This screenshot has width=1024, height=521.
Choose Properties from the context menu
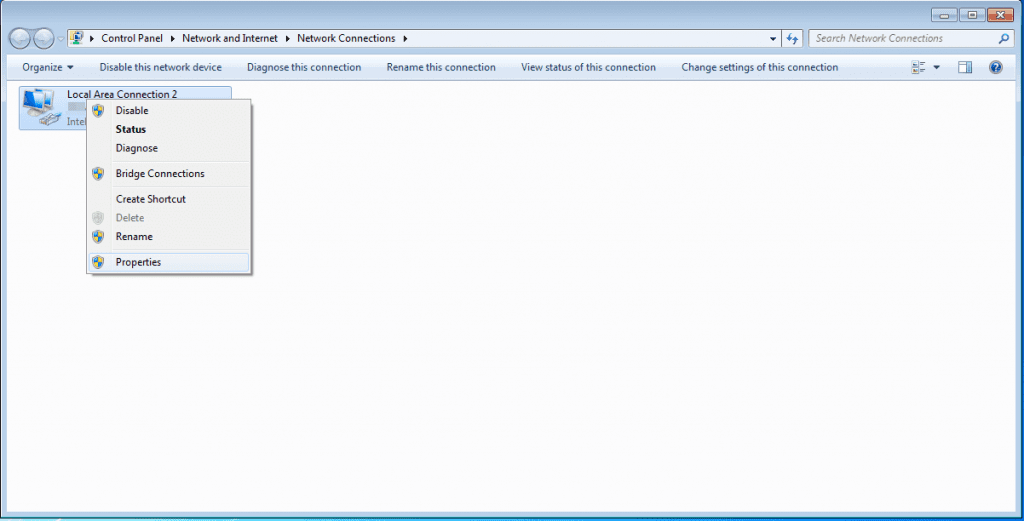tap(169, 262)
